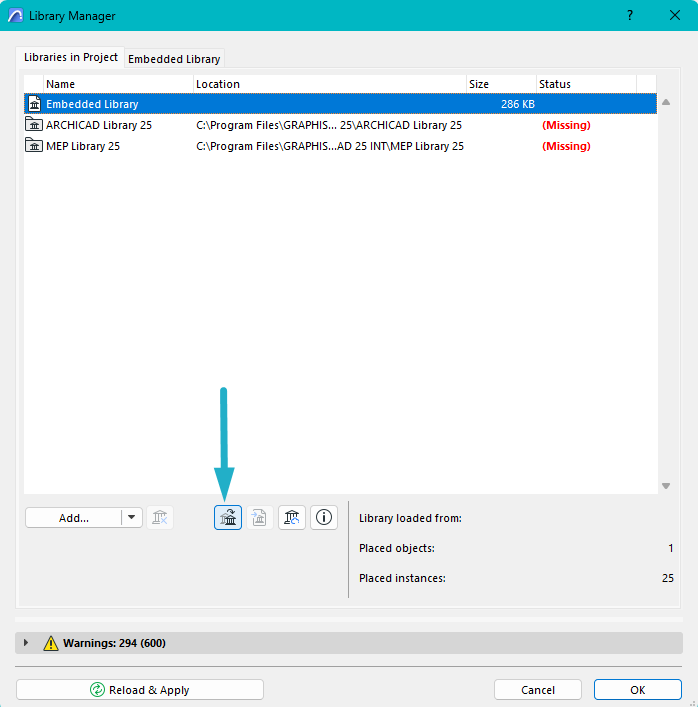Viewport: 698px width, 707px height.
Task: Click the refresh libraries icon button
Action: click(292, 517)
